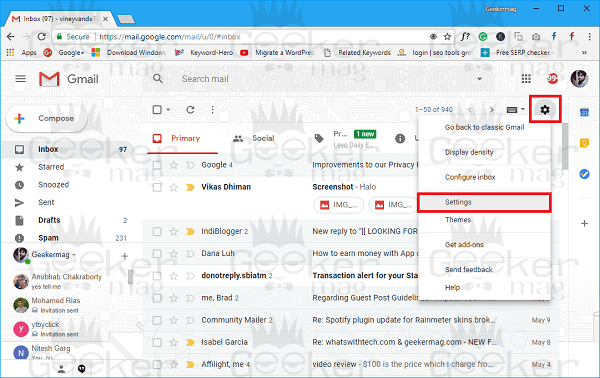This screenshot has width=600, height=378.
Task: Expand the Geekermag status dropdown
Action: (74, 255)
